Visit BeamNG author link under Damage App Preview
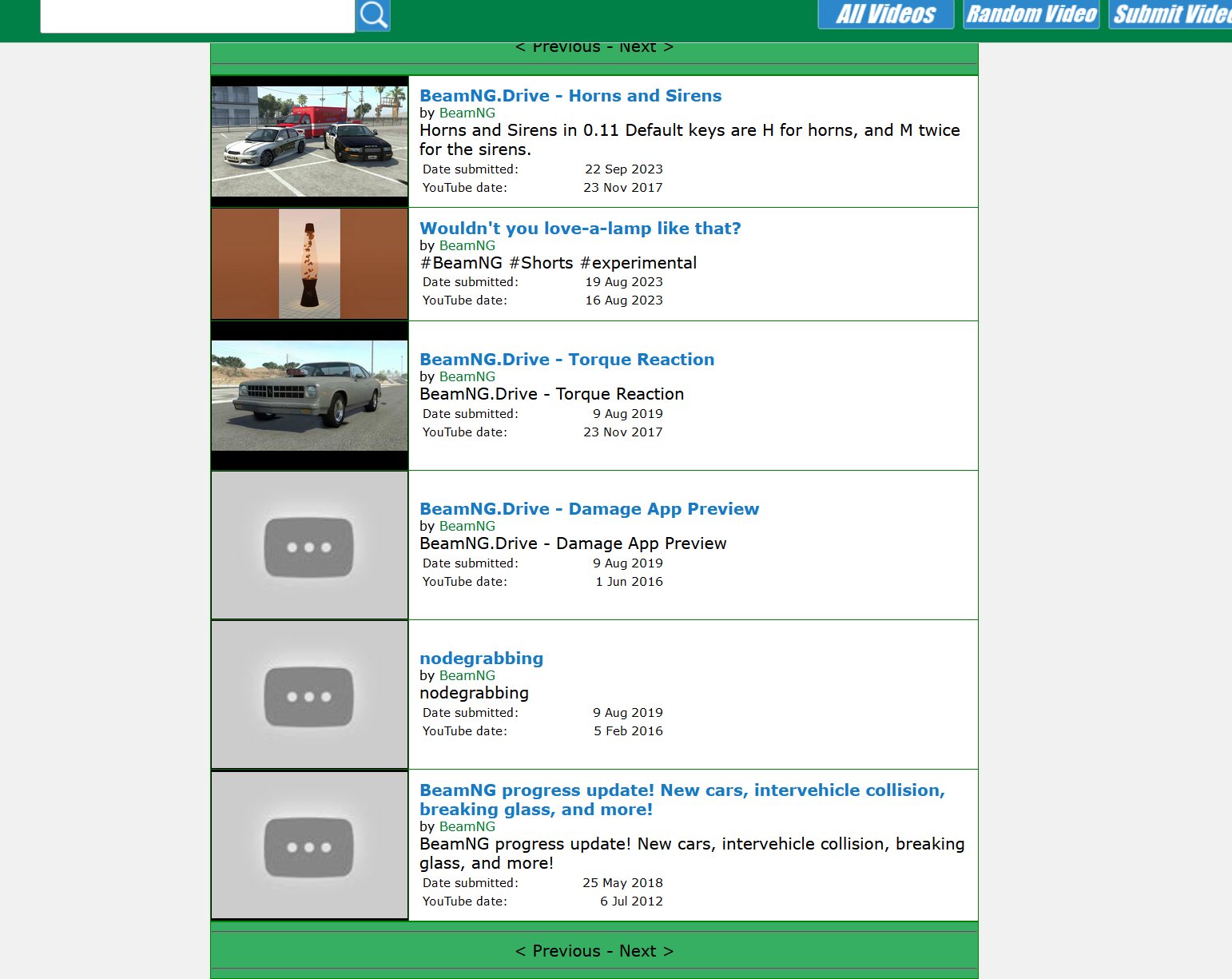This screenshot has height=979, width=1232. click(x=467, y=527)
